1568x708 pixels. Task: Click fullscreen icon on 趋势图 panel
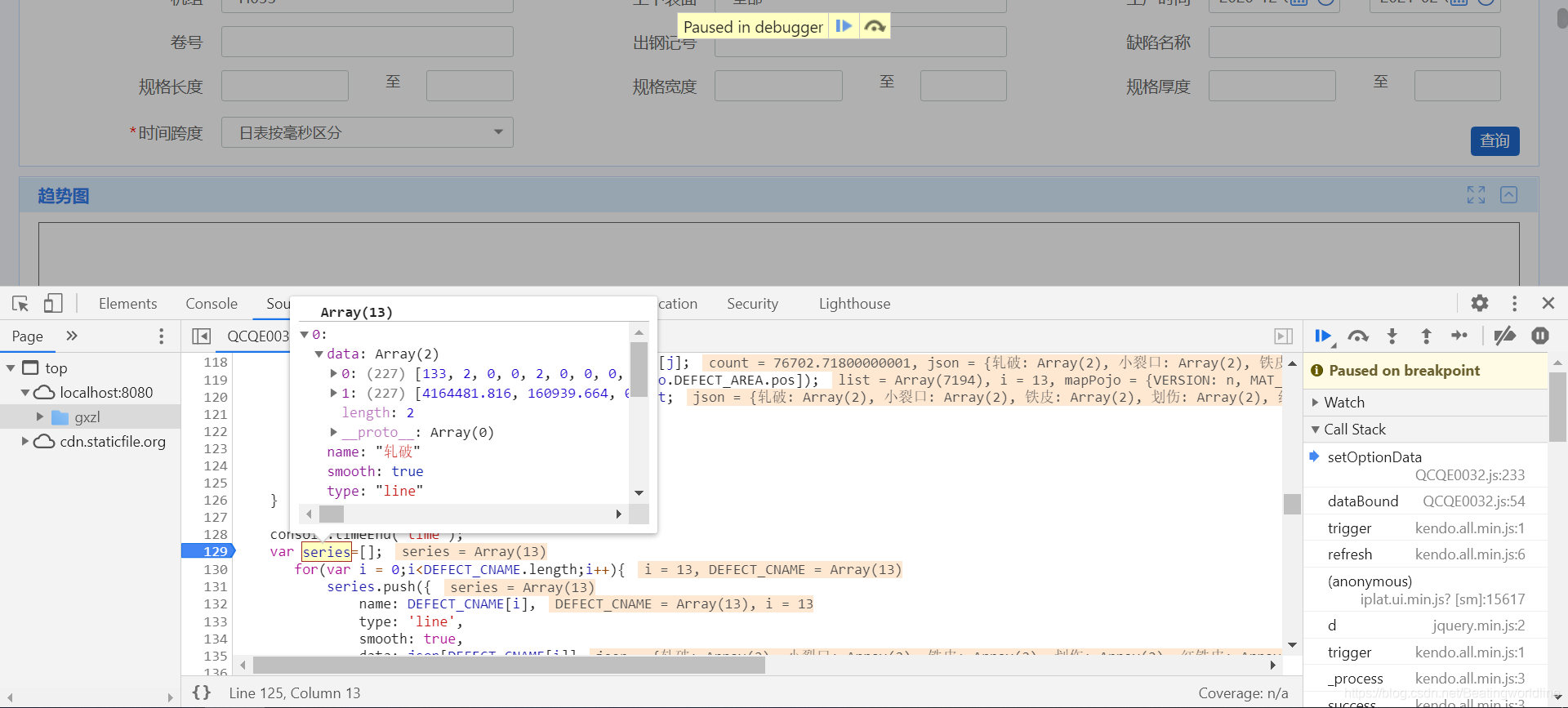point(1476,194)
